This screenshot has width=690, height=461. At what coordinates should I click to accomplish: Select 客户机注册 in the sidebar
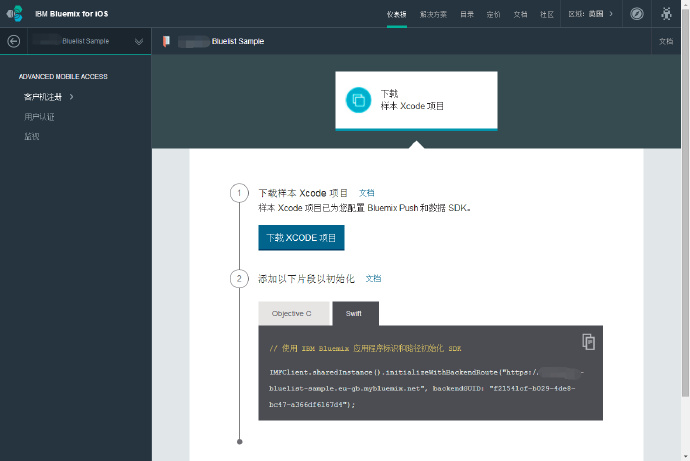[x=43, y=97]
